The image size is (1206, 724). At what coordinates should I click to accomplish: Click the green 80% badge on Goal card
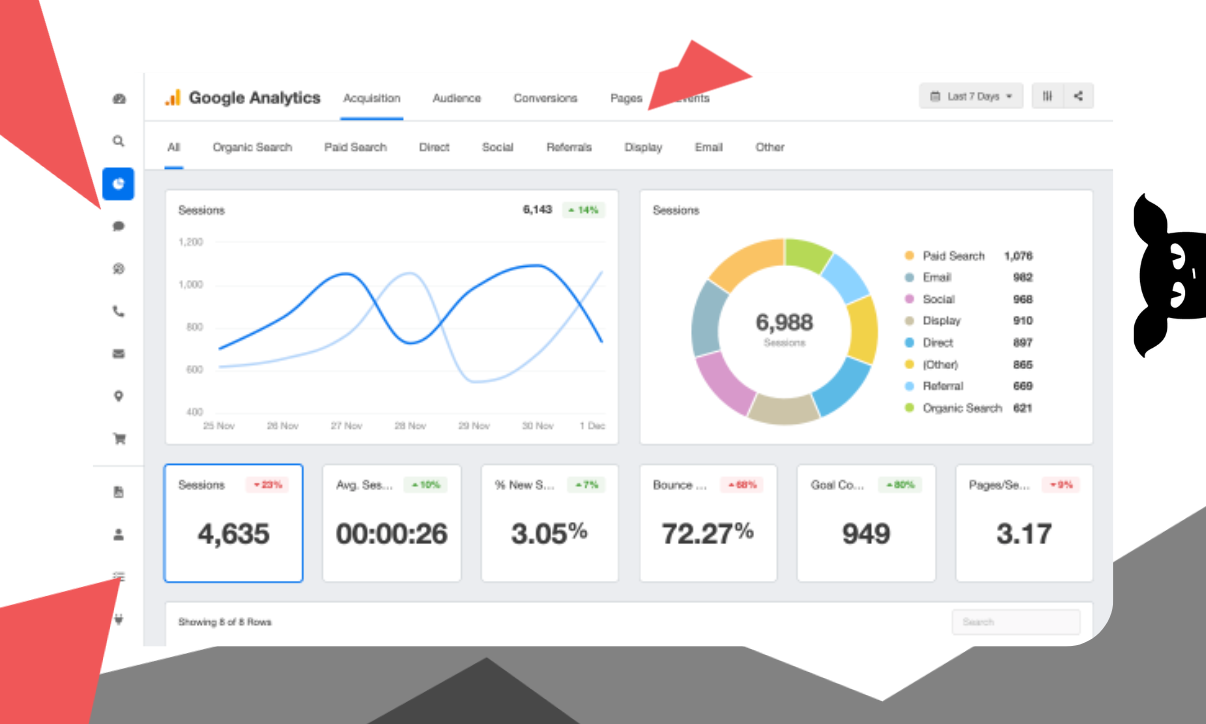point(900,485)
